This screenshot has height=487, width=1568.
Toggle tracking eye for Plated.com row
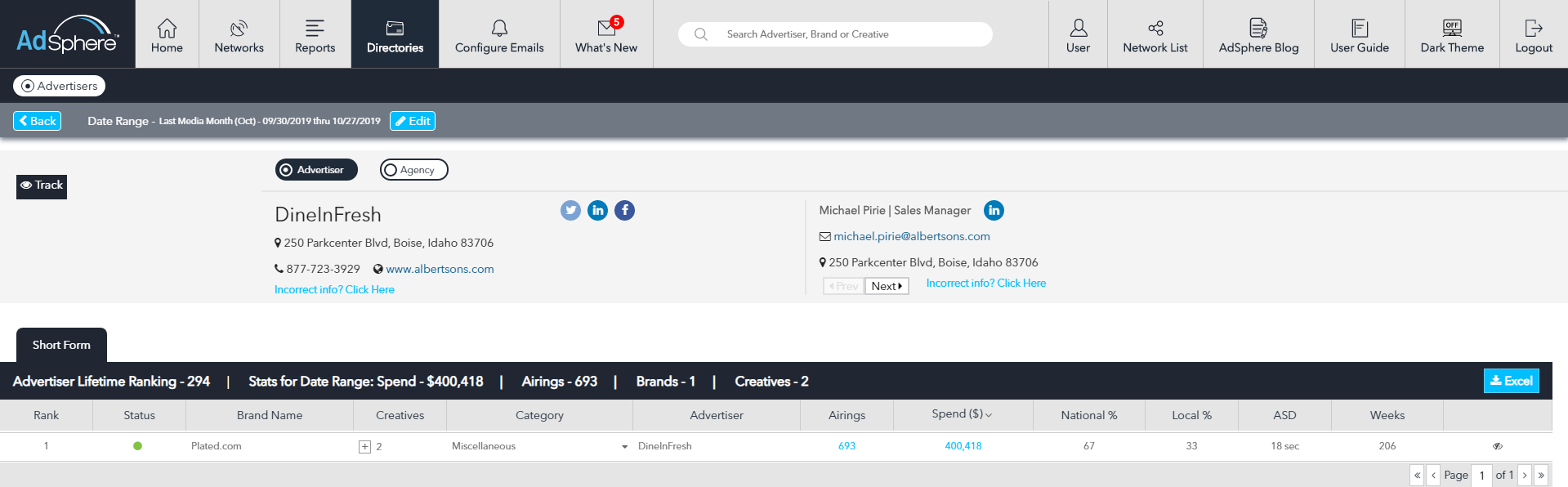point(1497,446)
